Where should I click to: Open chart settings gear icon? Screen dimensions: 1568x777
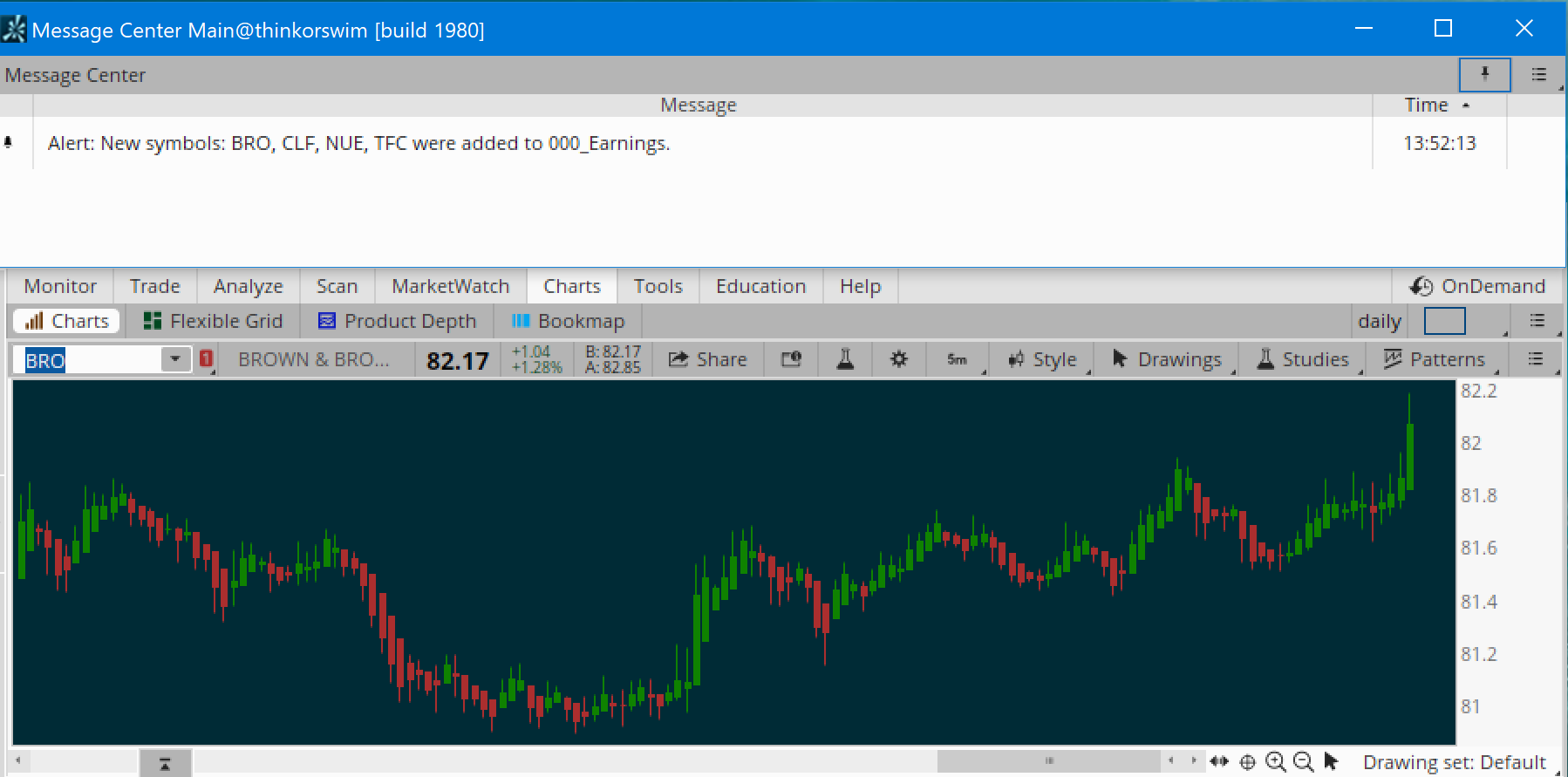click(899, 359)
